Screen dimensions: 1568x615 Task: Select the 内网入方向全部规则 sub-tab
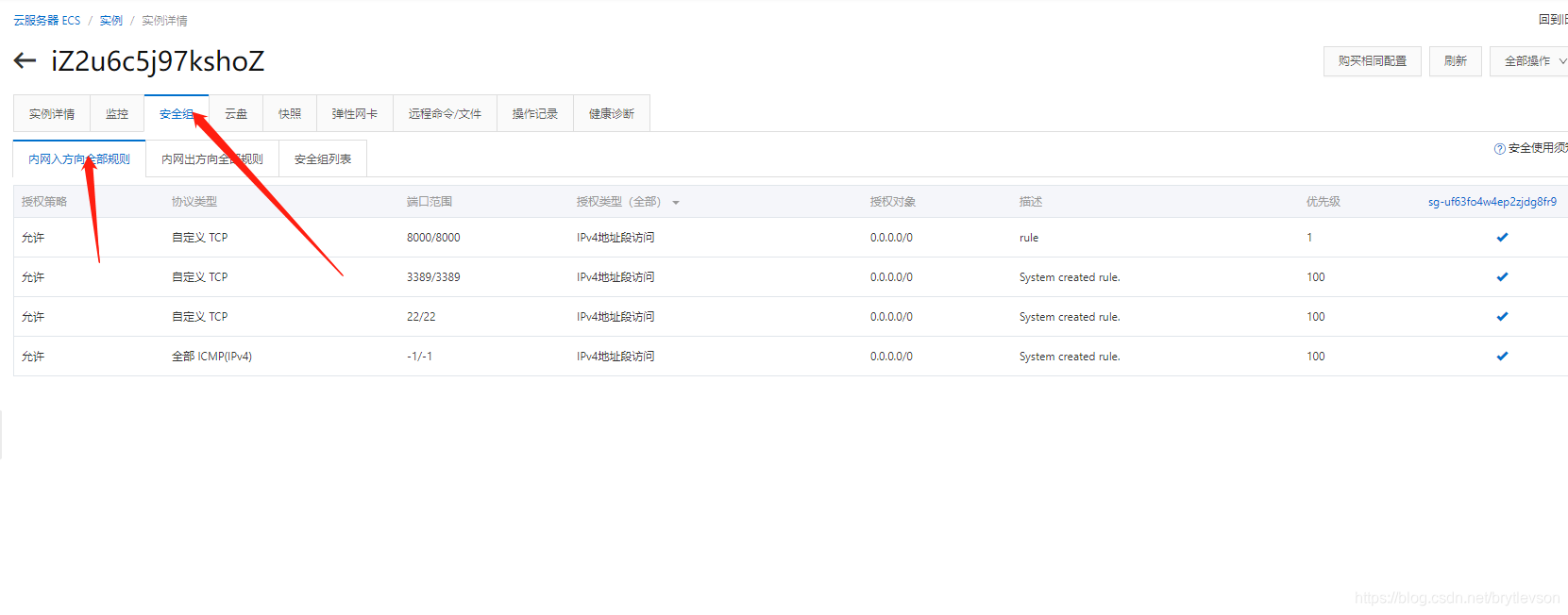(x=79, y=159)
